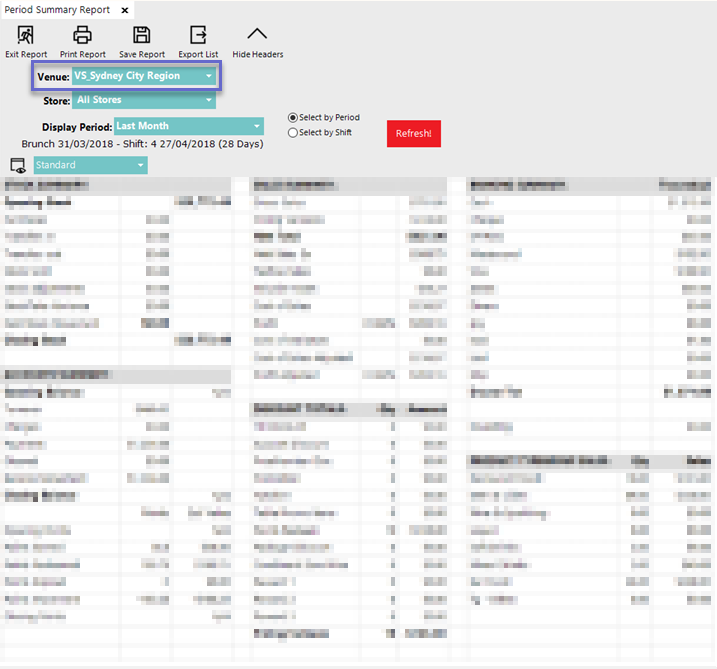Enable the Select by Shift radio option

tap(293, 132)
